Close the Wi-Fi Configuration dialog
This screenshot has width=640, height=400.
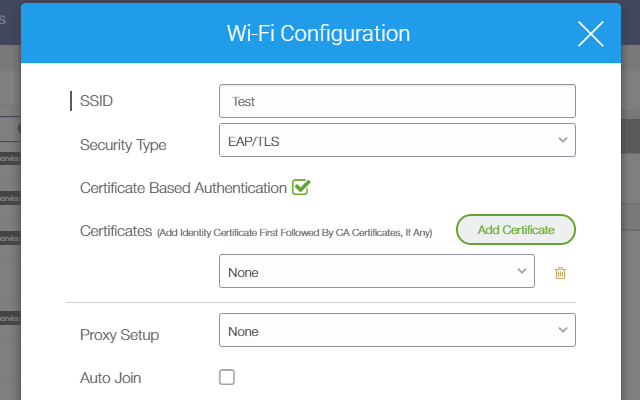tap(590, 34)
